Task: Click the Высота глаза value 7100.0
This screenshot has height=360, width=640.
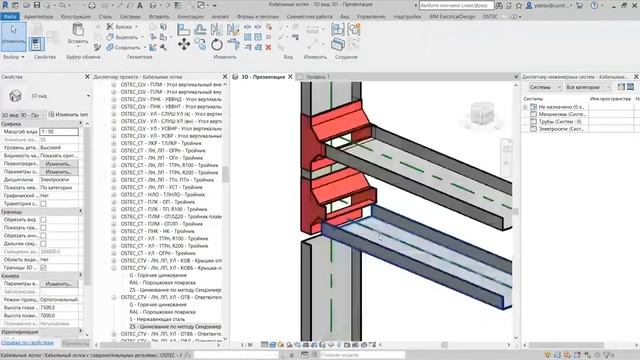Action: point(58,308)
